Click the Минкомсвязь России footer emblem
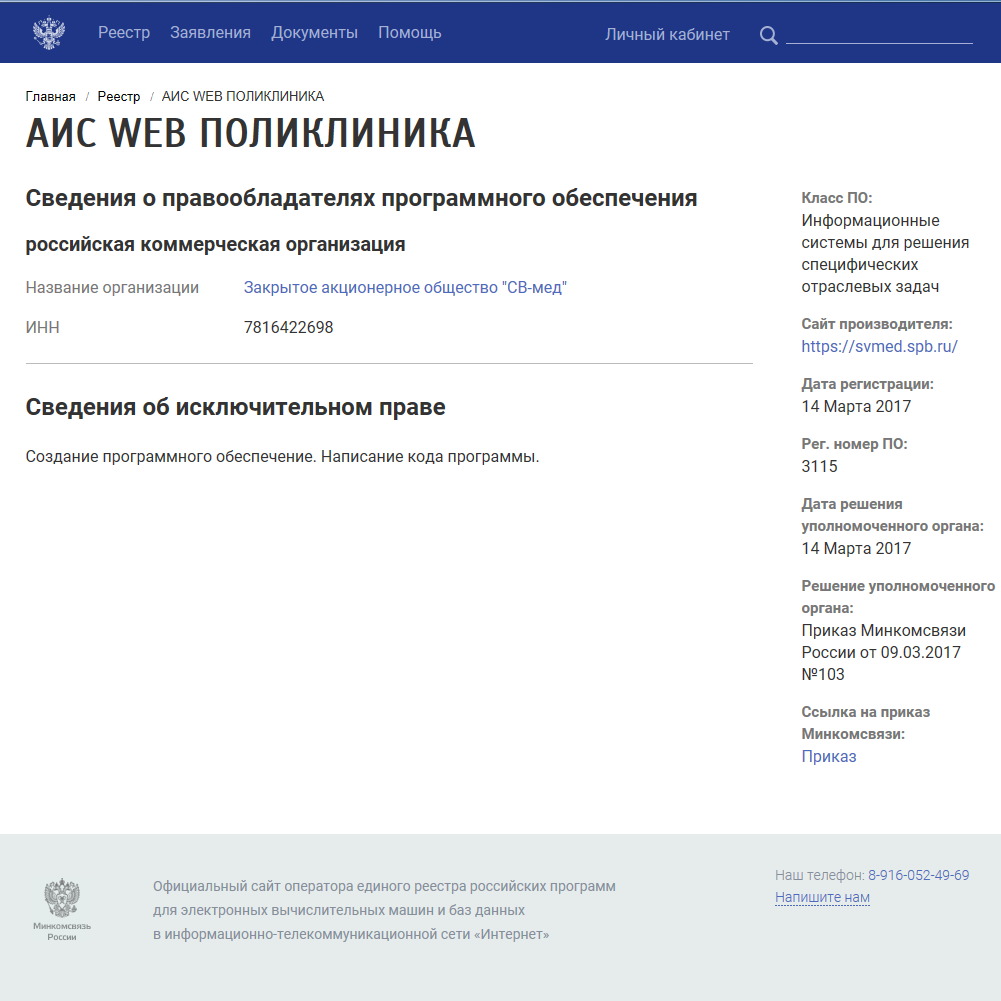Screen dimensions: 1001x1001 coord(62,909)
